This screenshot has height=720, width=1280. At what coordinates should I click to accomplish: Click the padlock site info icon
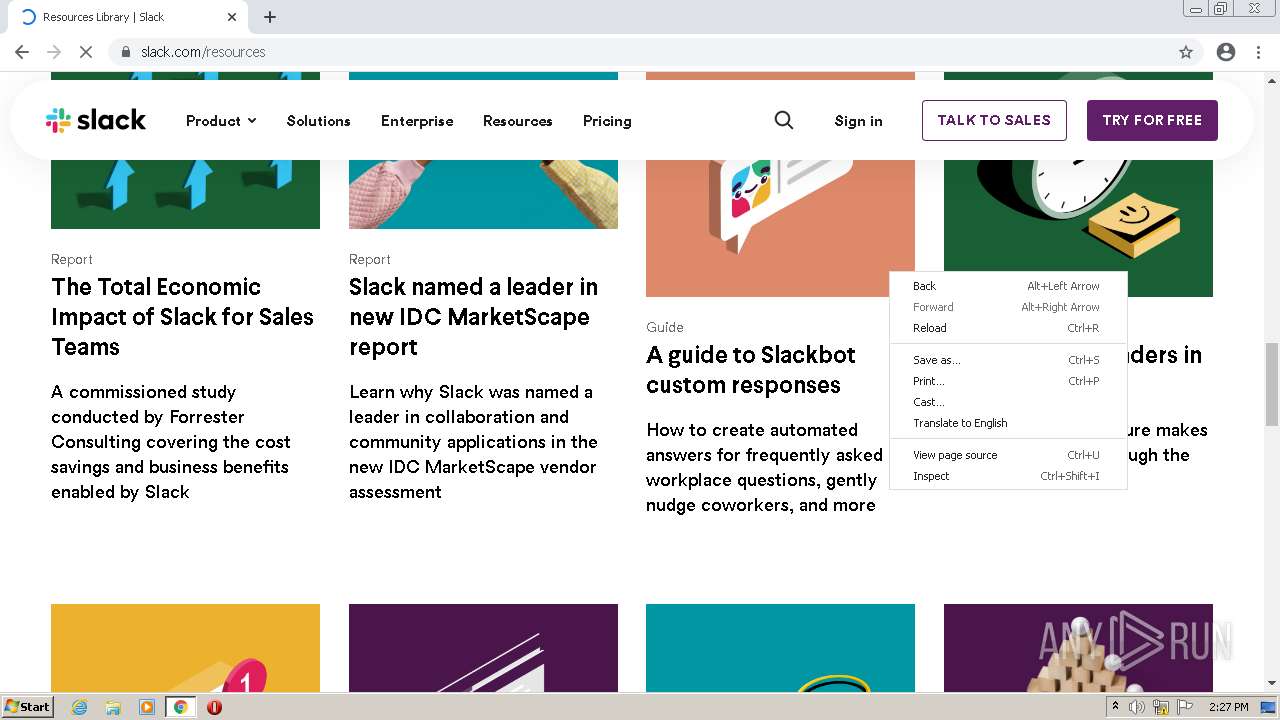[126, 52]
